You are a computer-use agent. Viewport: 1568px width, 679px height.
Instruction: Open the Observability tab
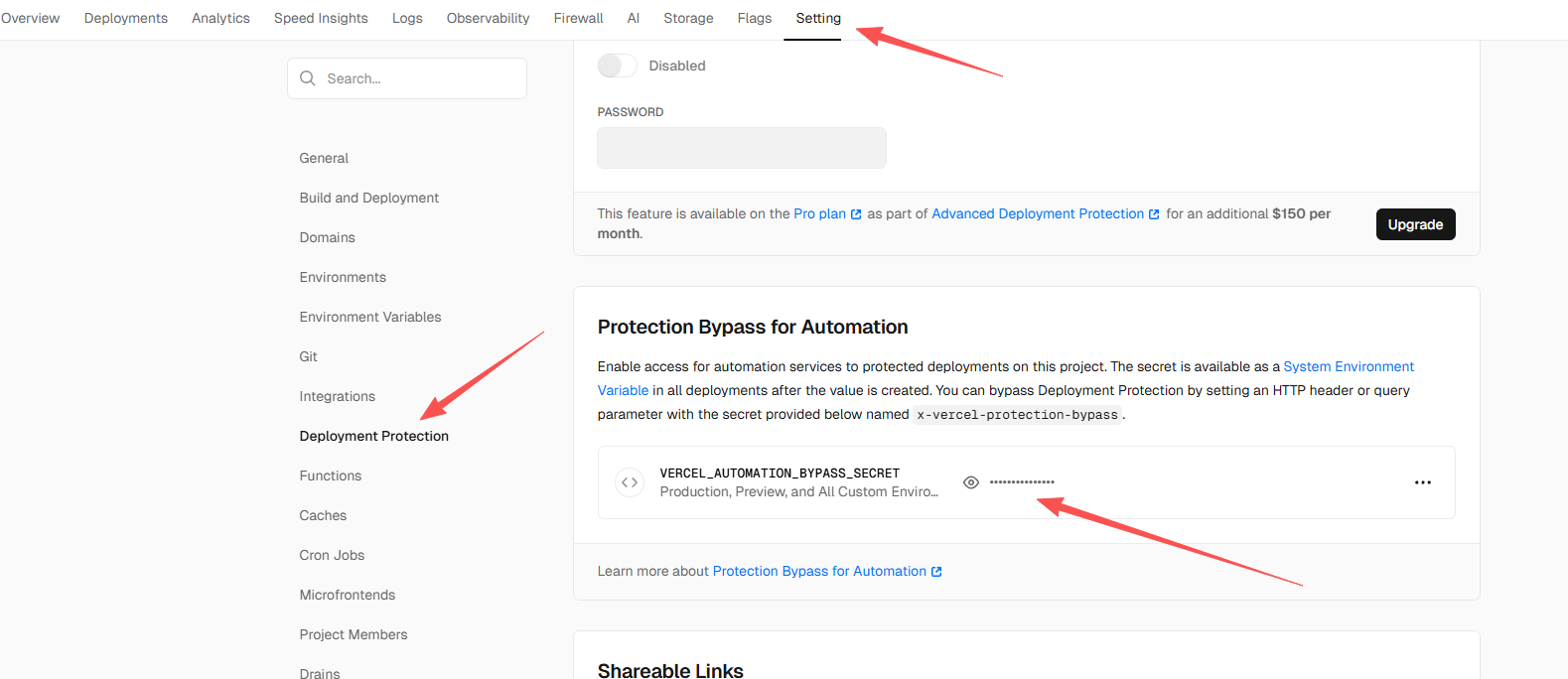488,18
